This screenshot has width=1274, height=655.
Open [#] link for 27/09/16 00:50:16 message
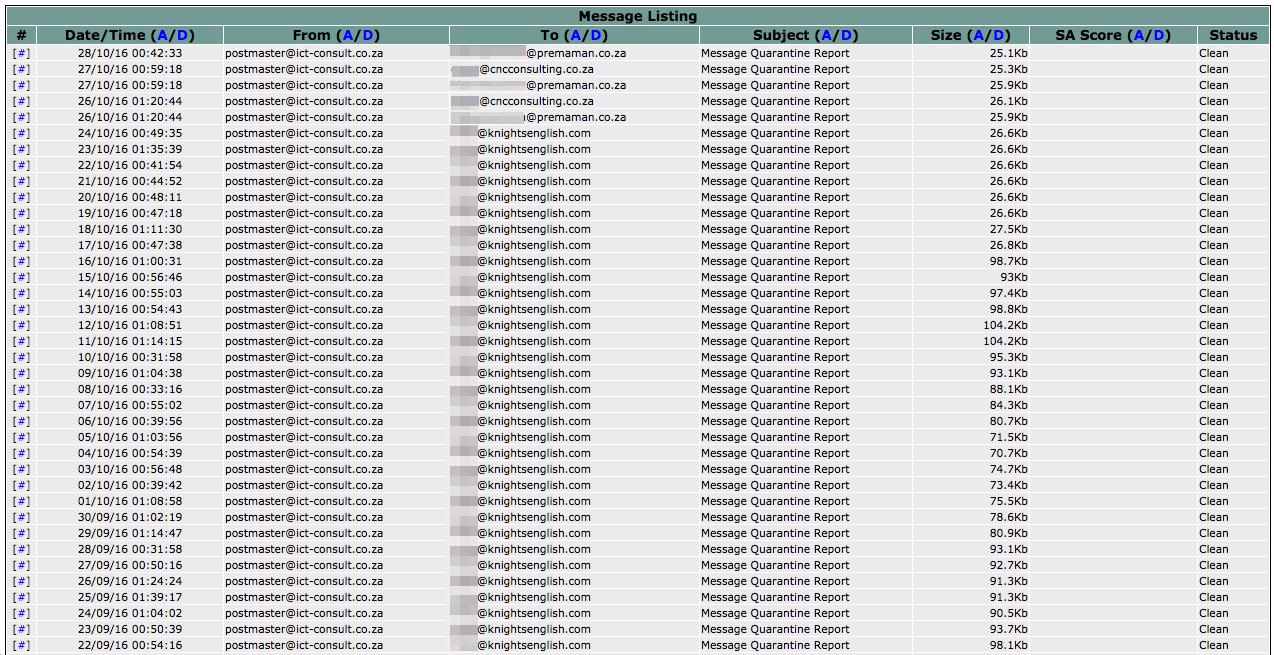click(x=21, y=565)
